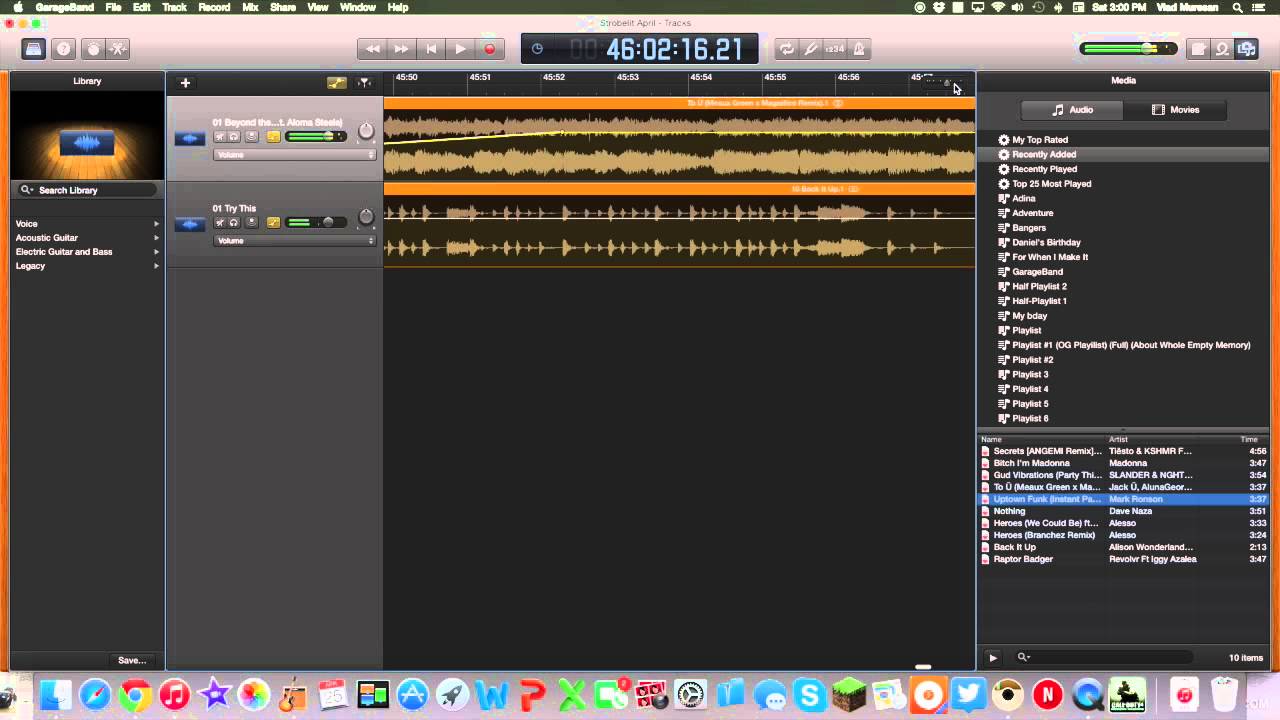Lock the '01 Beyond the' track
This screenshot has width=1280, height=720.
(252, 137)
